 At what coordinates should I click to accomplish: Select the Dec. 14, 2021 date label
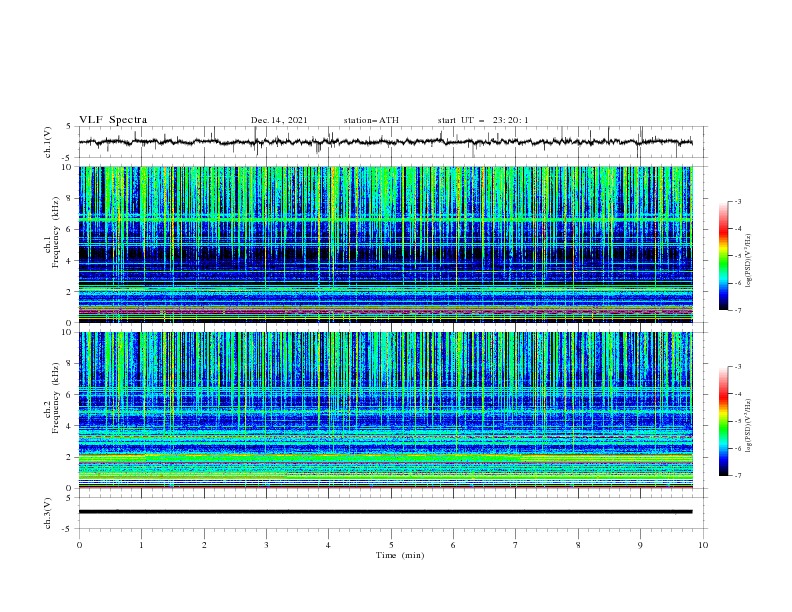(279, 120)
